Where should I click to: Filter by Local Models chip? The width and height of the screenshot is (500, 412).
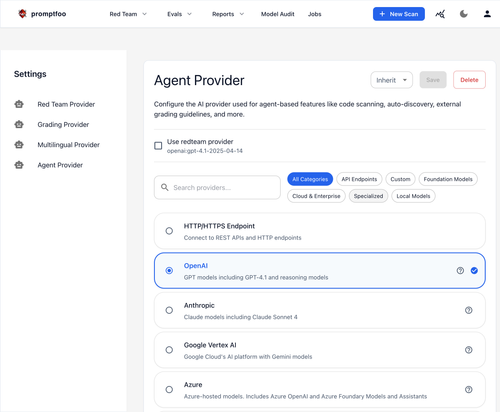(x=413, y=196)
